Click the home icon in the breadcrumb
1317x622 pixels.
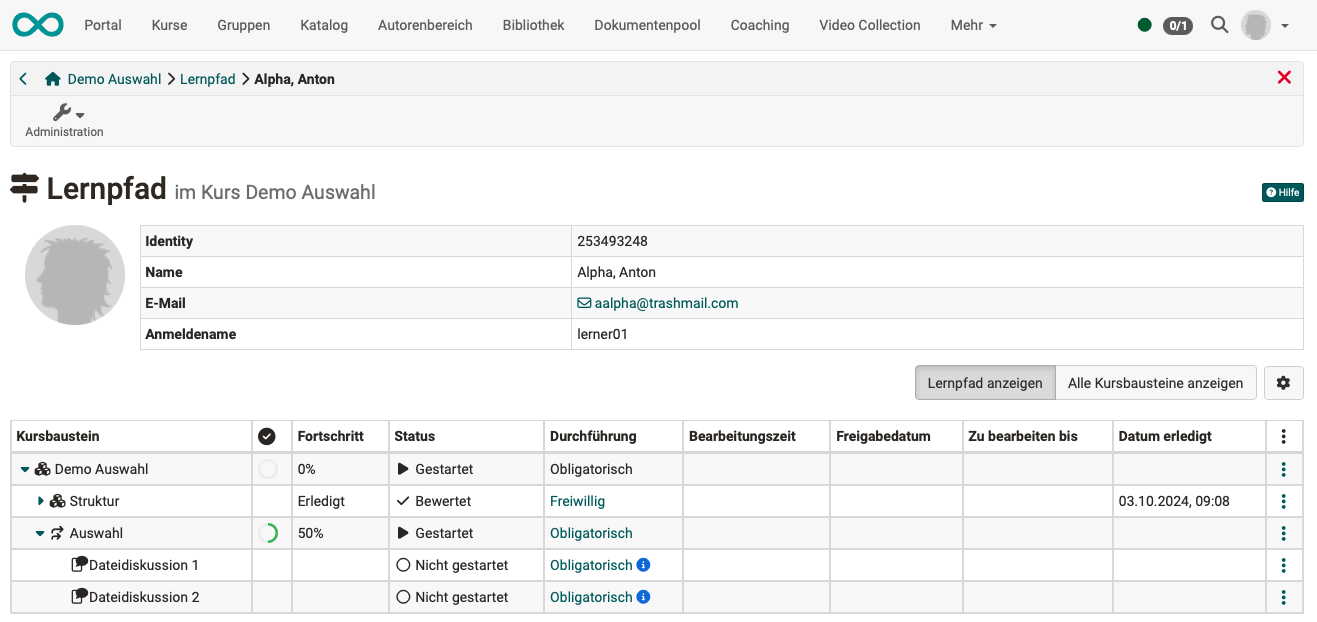[x=51, y=77]
